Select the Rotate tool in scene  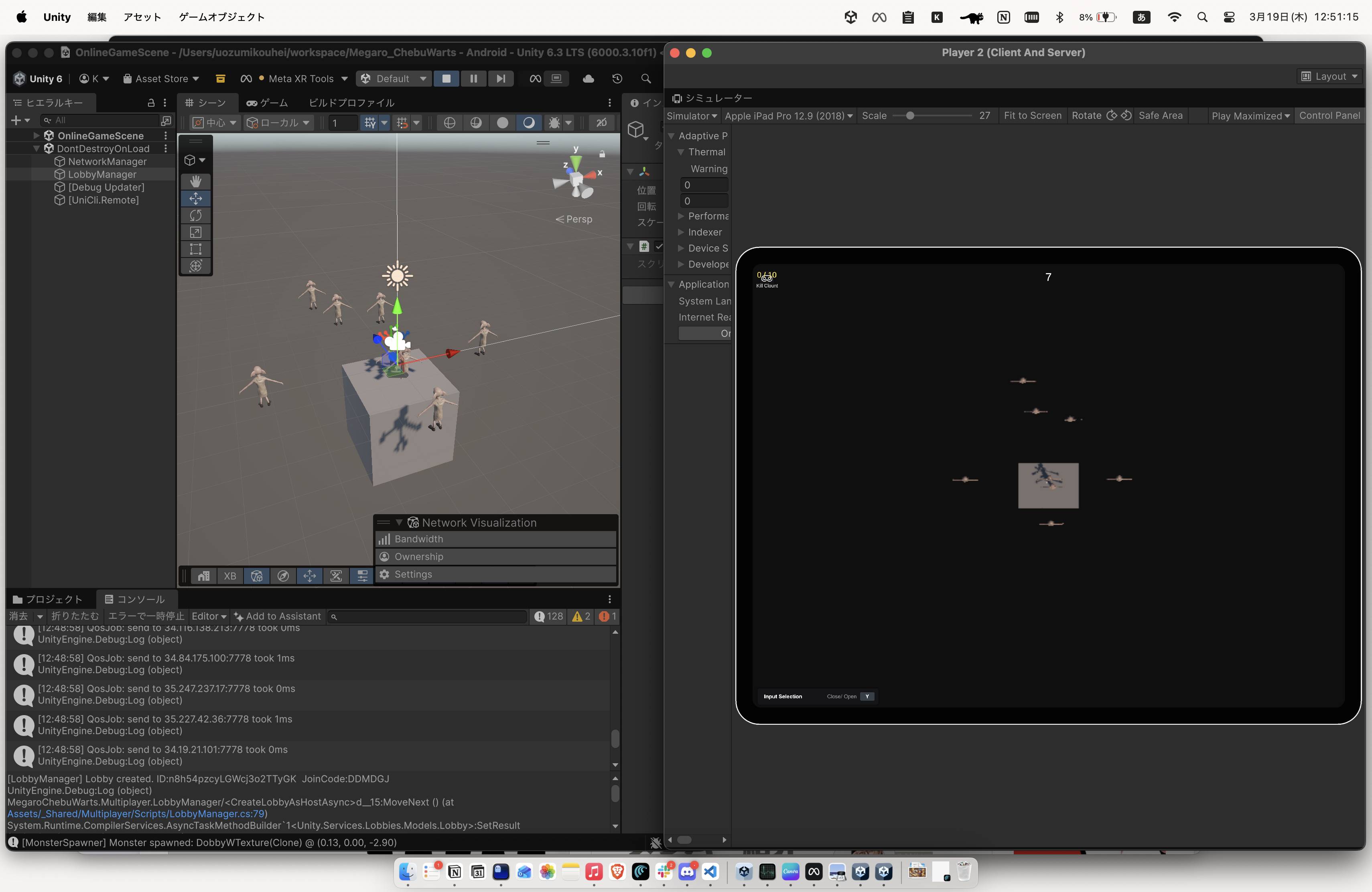(195, 215)
